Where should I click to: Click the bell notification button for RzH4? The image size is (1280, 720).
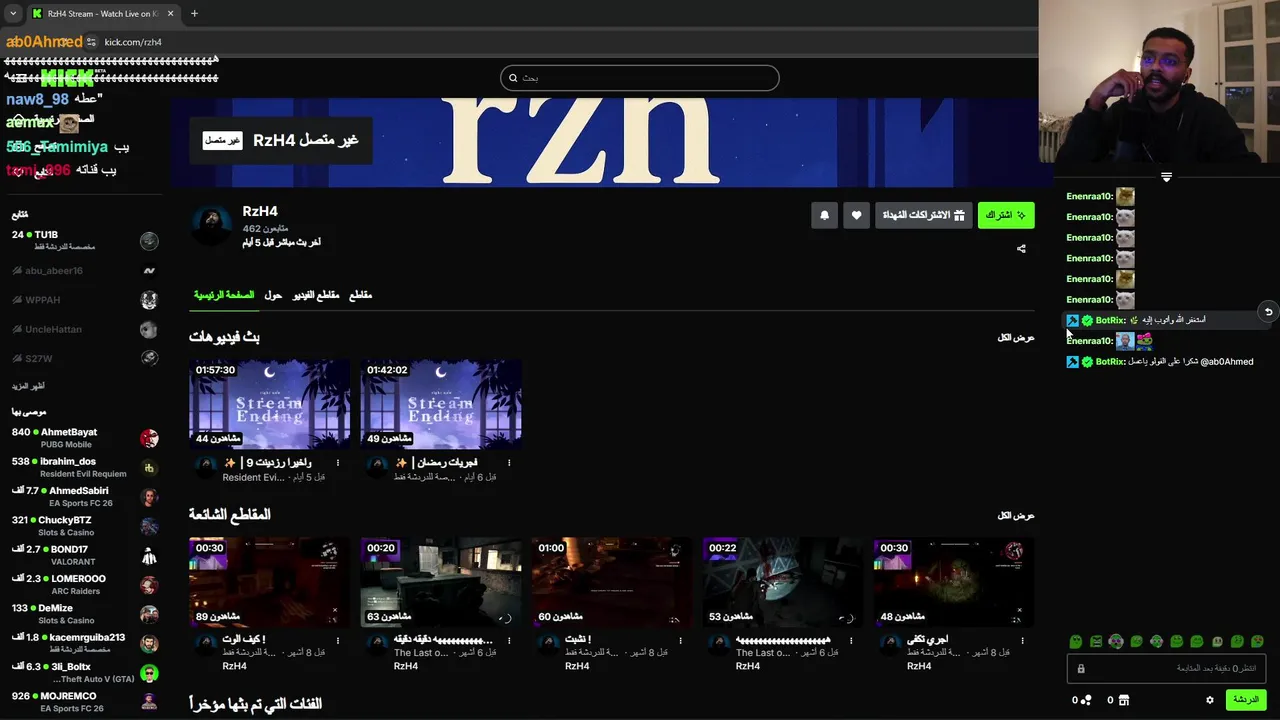coord(824,215)
